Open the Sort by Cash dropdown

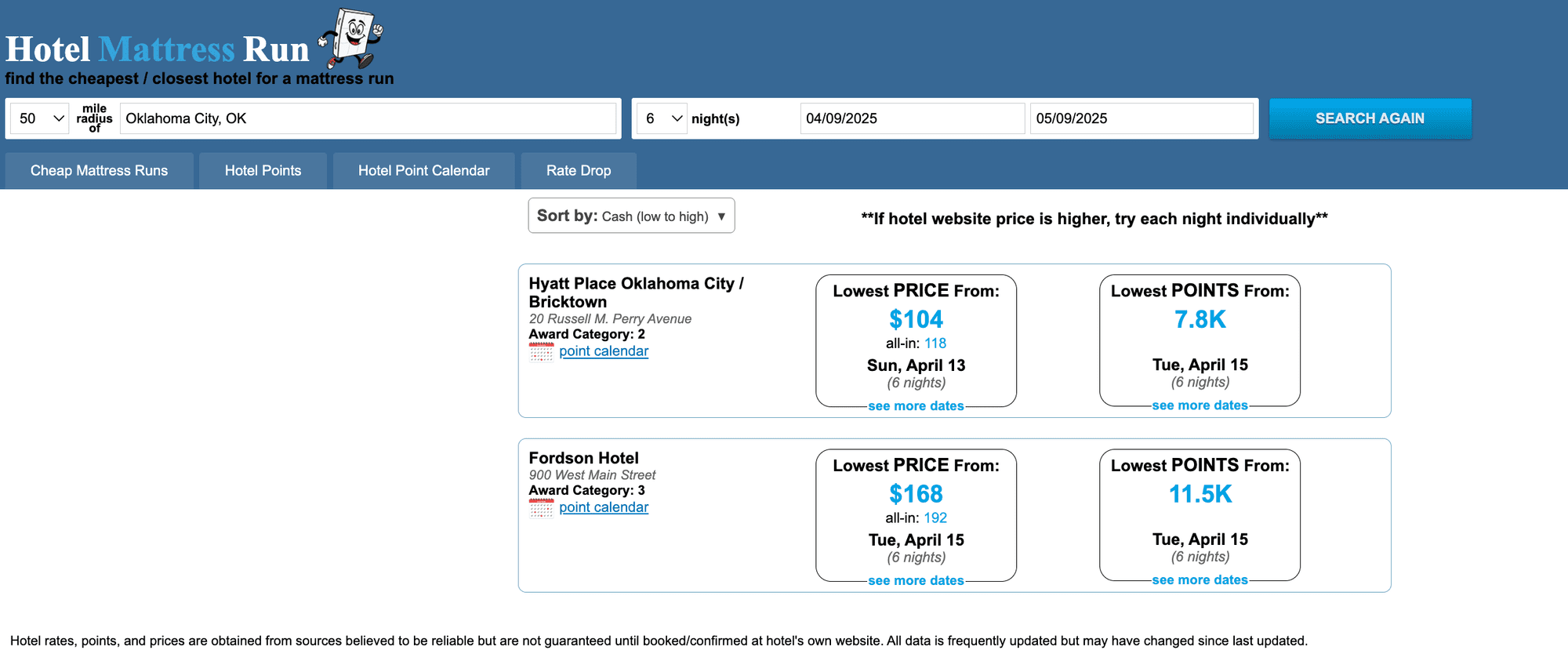(631, 216)
